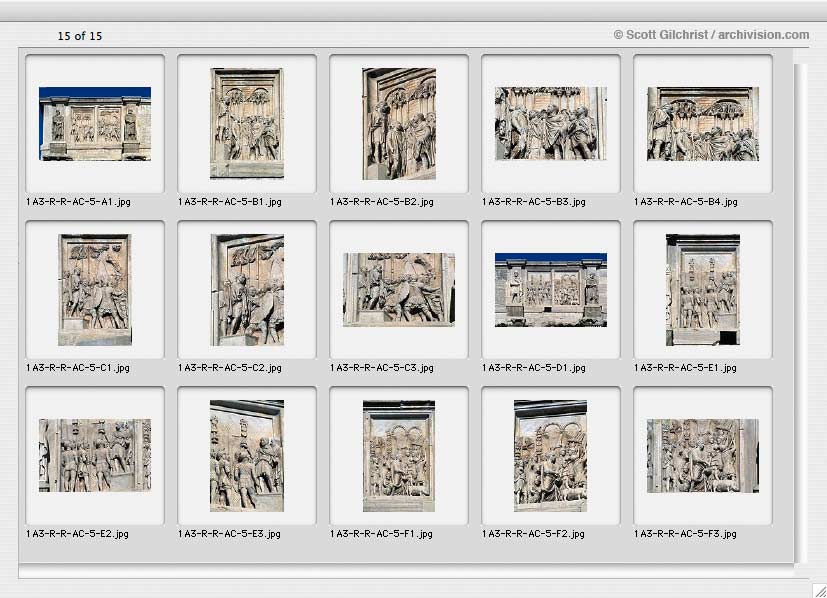The image size is (827, 598).
Task: Select thumbnail 1A3-R-R-AC-5-E1.jpg
Action: [x=703, y=290]
